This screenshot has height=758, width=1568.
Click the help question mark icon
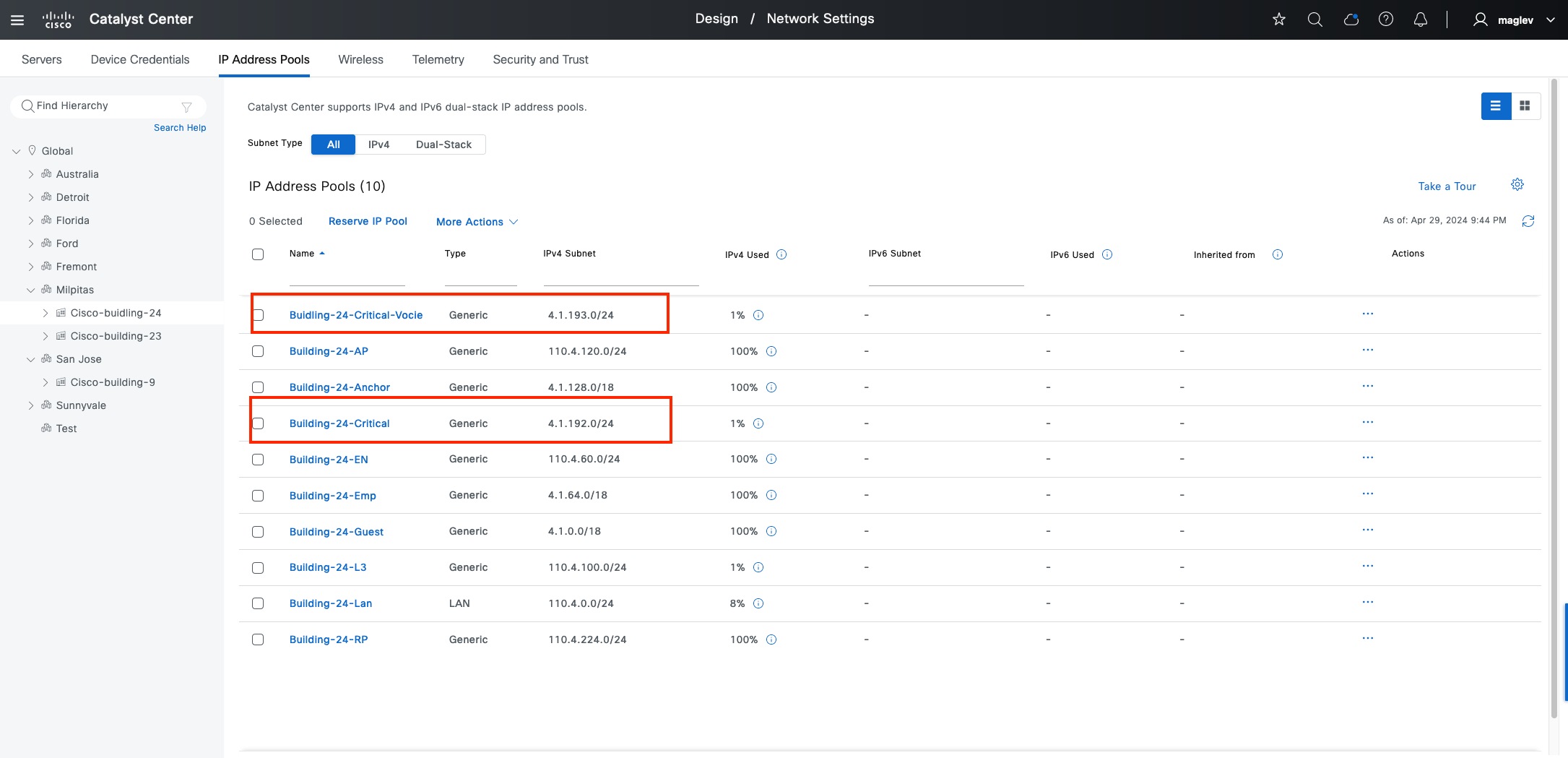(1385, 20)
